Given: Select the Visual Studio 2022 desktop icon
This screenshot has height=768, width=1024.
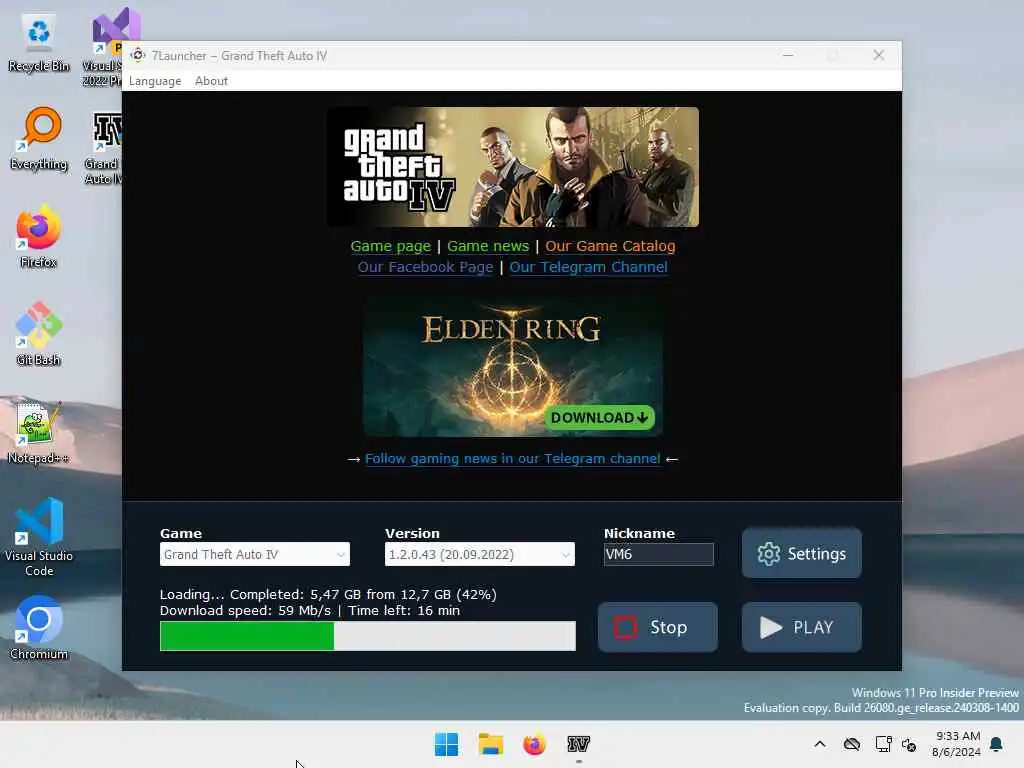Looking at the screenshot, I should [108, 48].
